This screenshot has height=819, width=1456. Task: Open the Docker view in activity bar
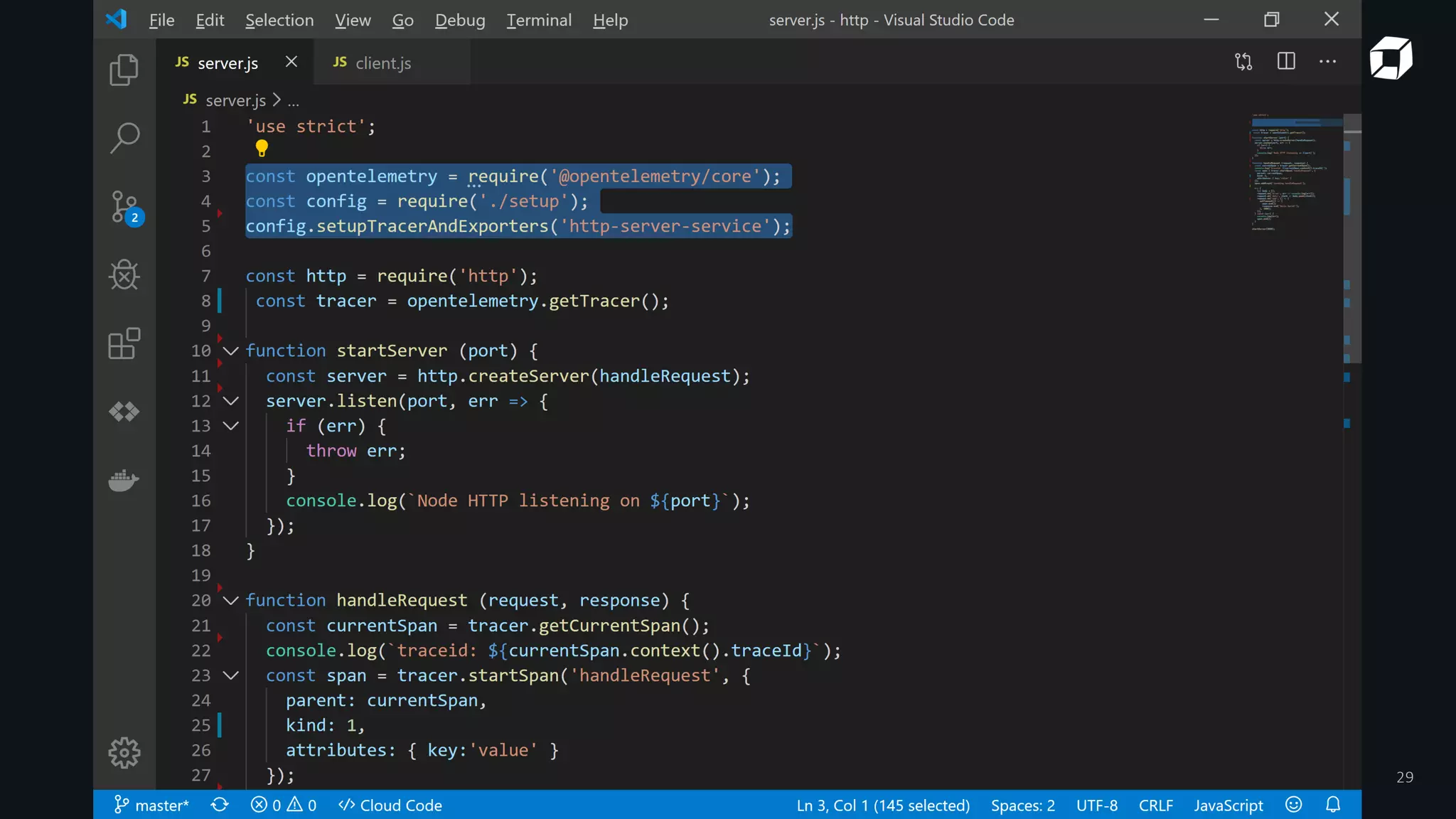[x=124, y=481]
